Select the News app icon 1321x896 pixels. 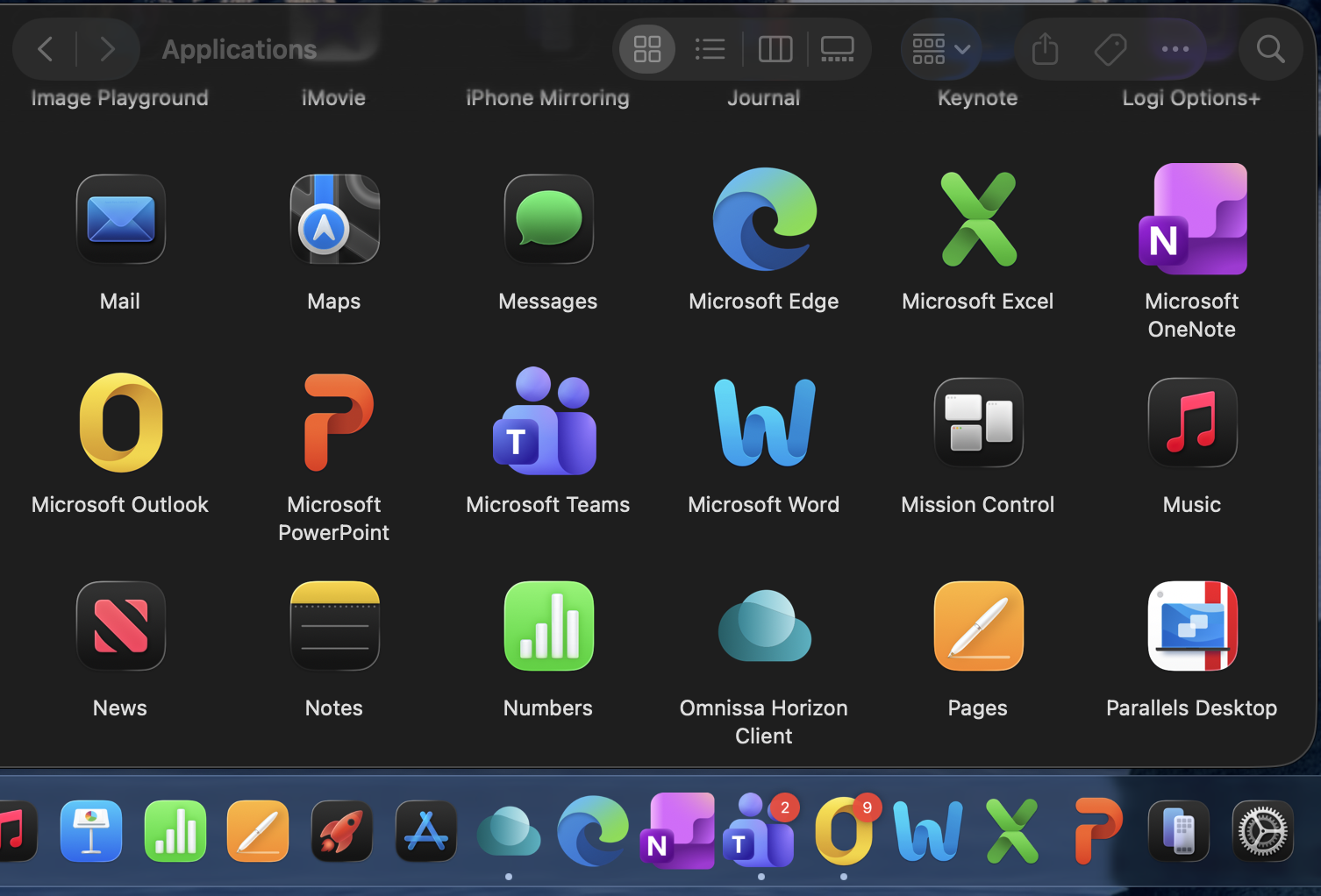(121, 626)
